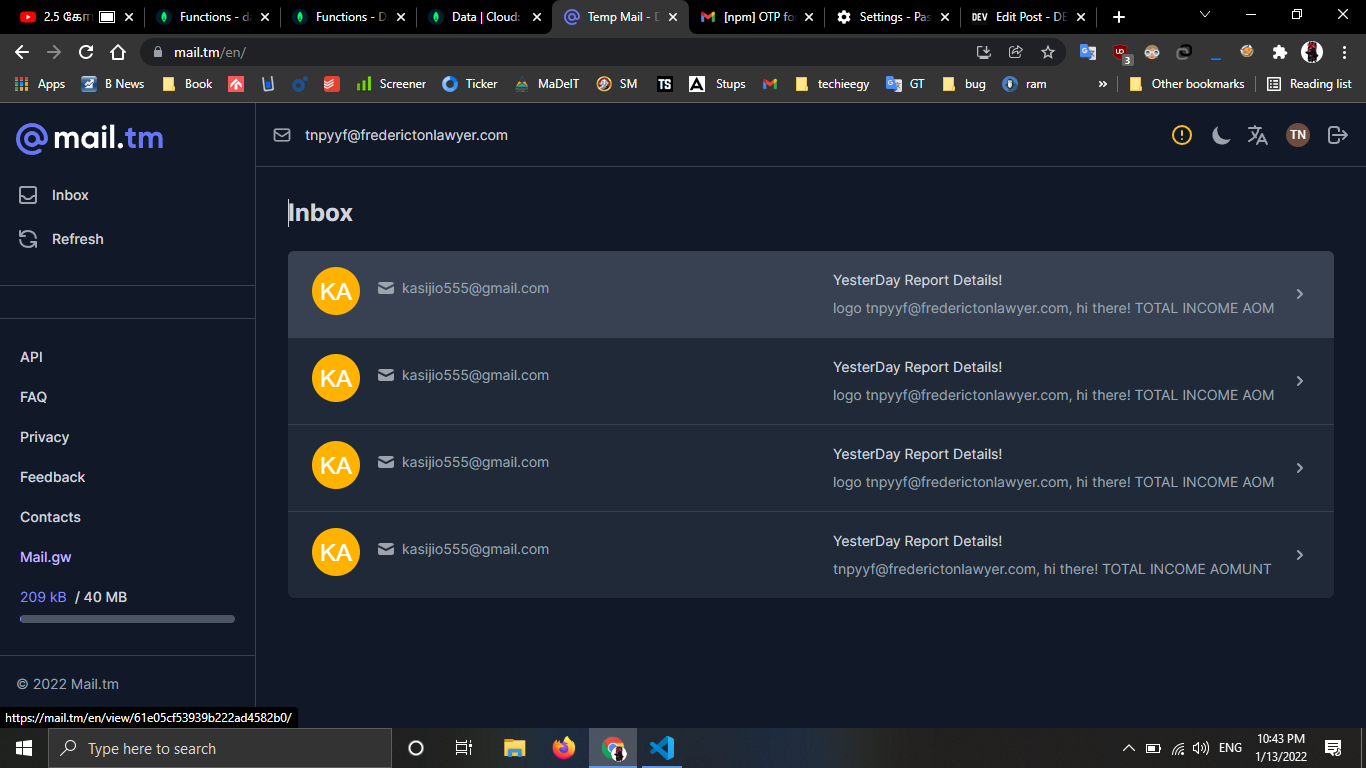Open the language translation icon
This screenshot has width=1366, height=768.
coord(1258,135)
